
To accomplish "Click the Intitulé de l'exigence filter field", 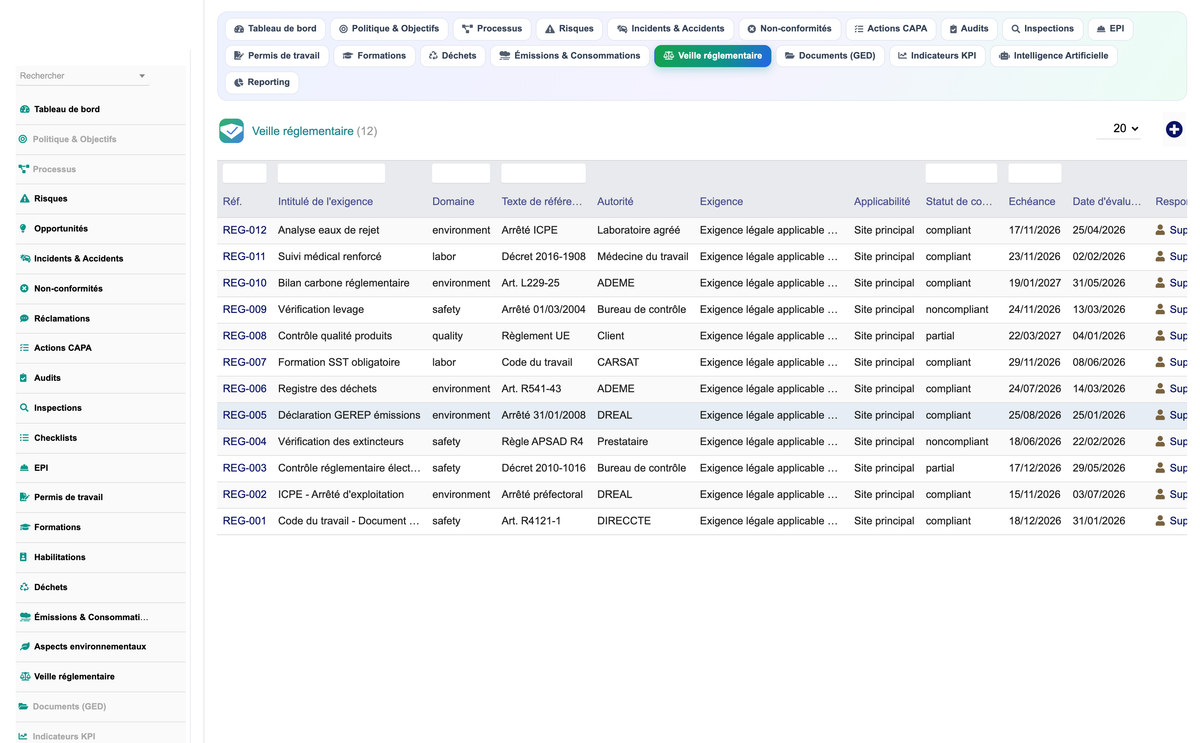I will coord(331,173).
